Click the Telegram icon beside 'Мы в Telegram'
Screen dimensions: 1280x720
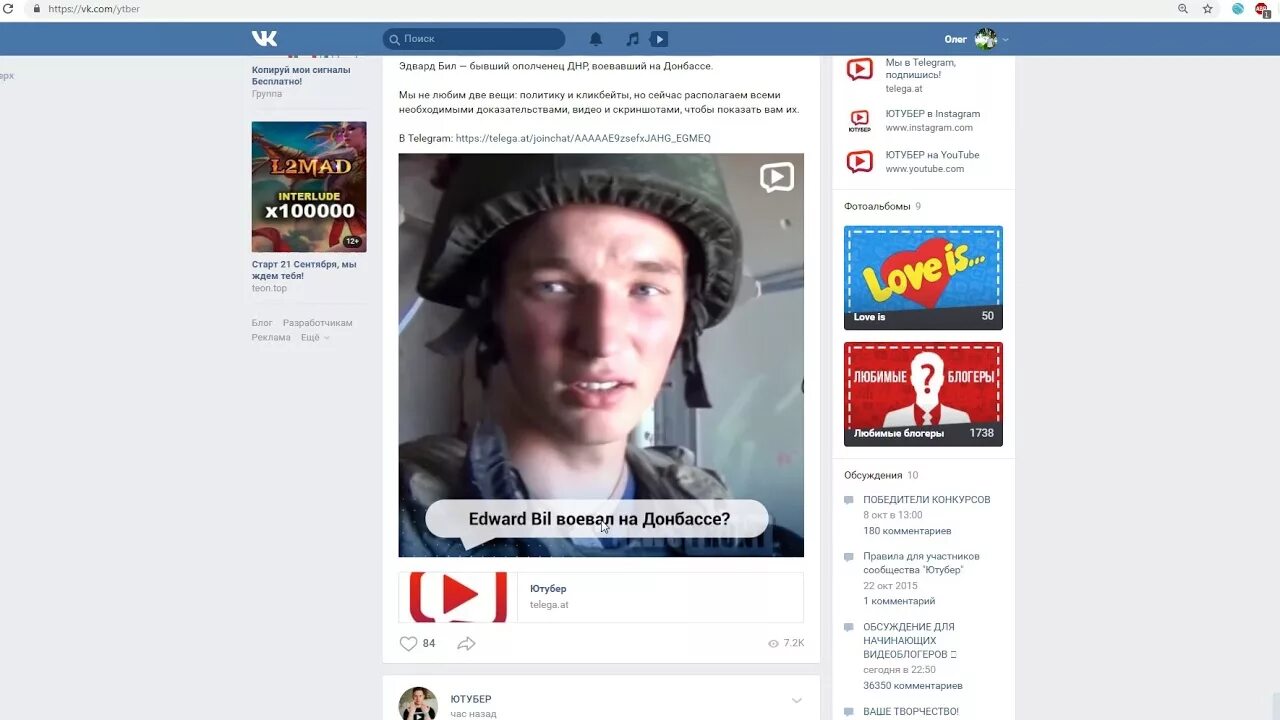tap(858, 69)
